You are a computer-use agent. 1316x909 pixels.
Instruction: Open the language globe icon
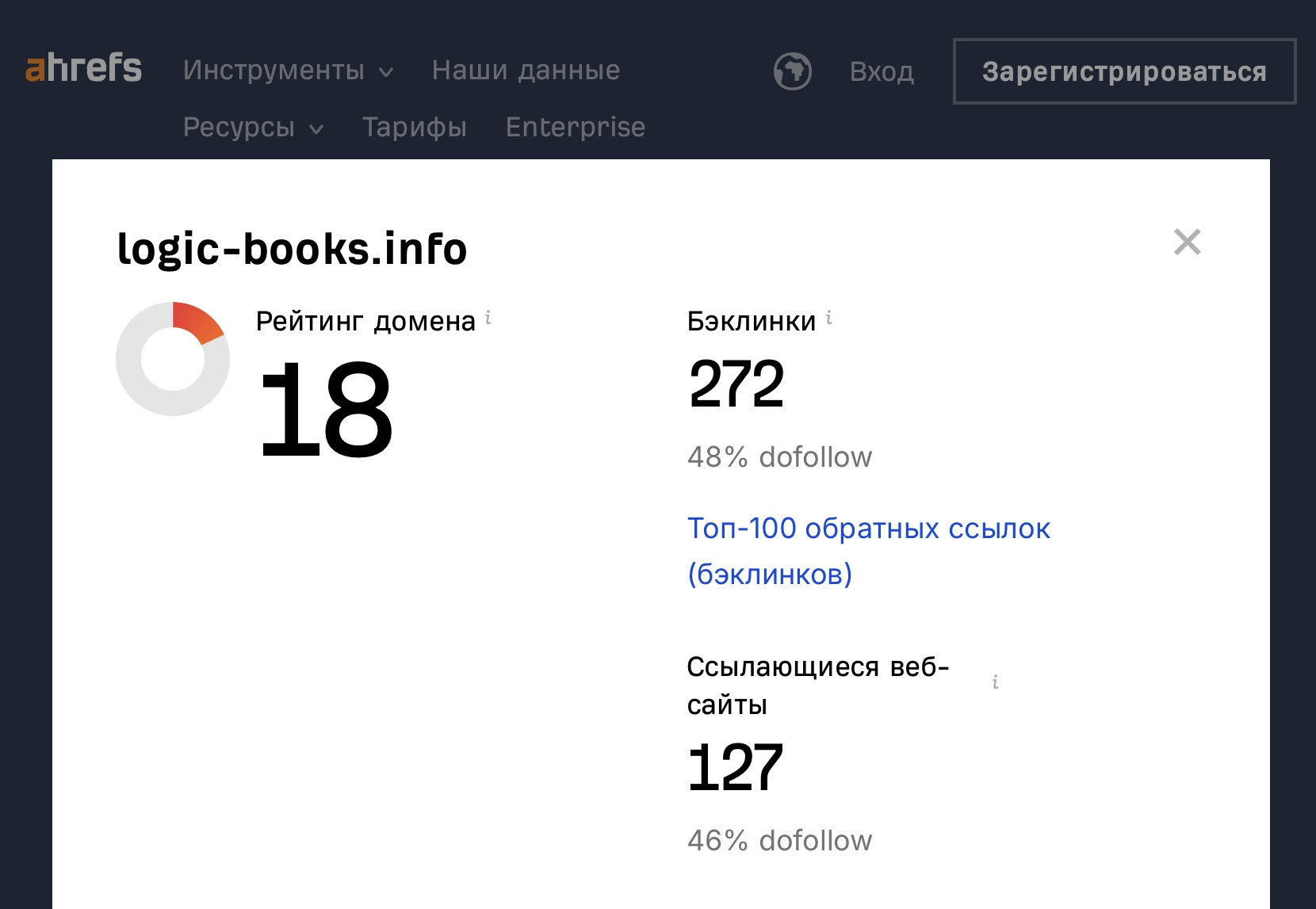click(x=792, y=71)
